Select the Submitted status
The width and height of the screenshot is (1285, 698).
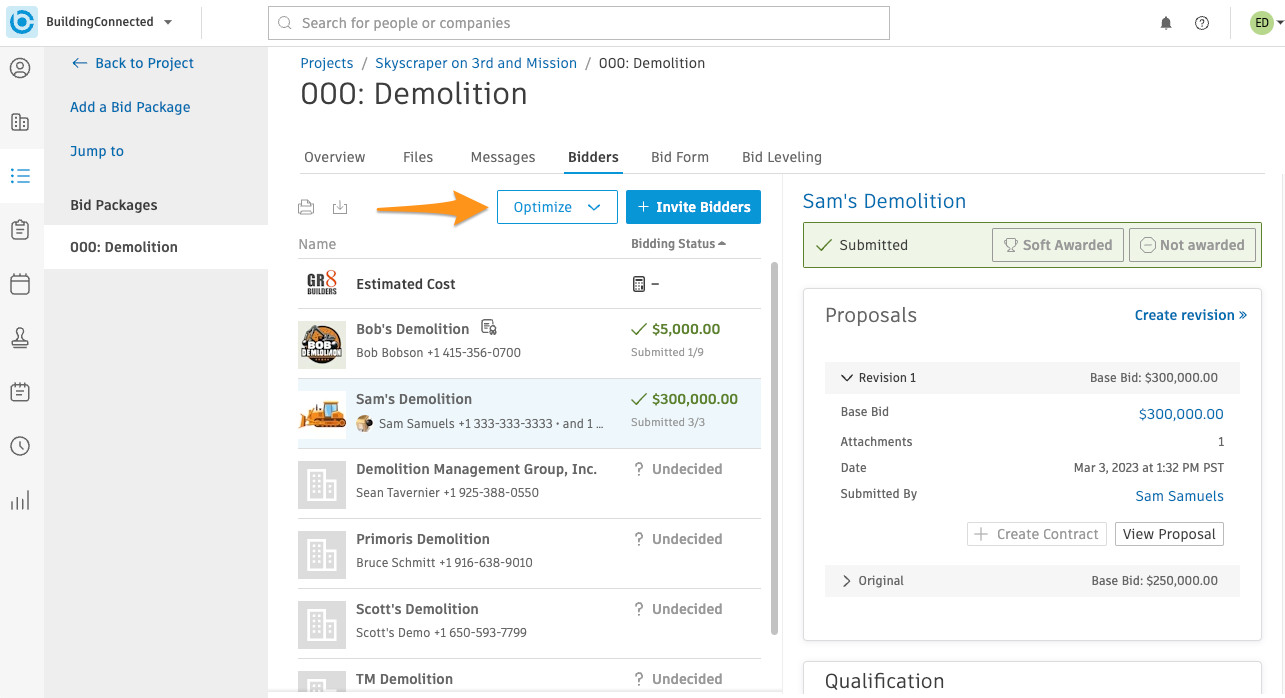pyautogui.click(x=862, y=245)
